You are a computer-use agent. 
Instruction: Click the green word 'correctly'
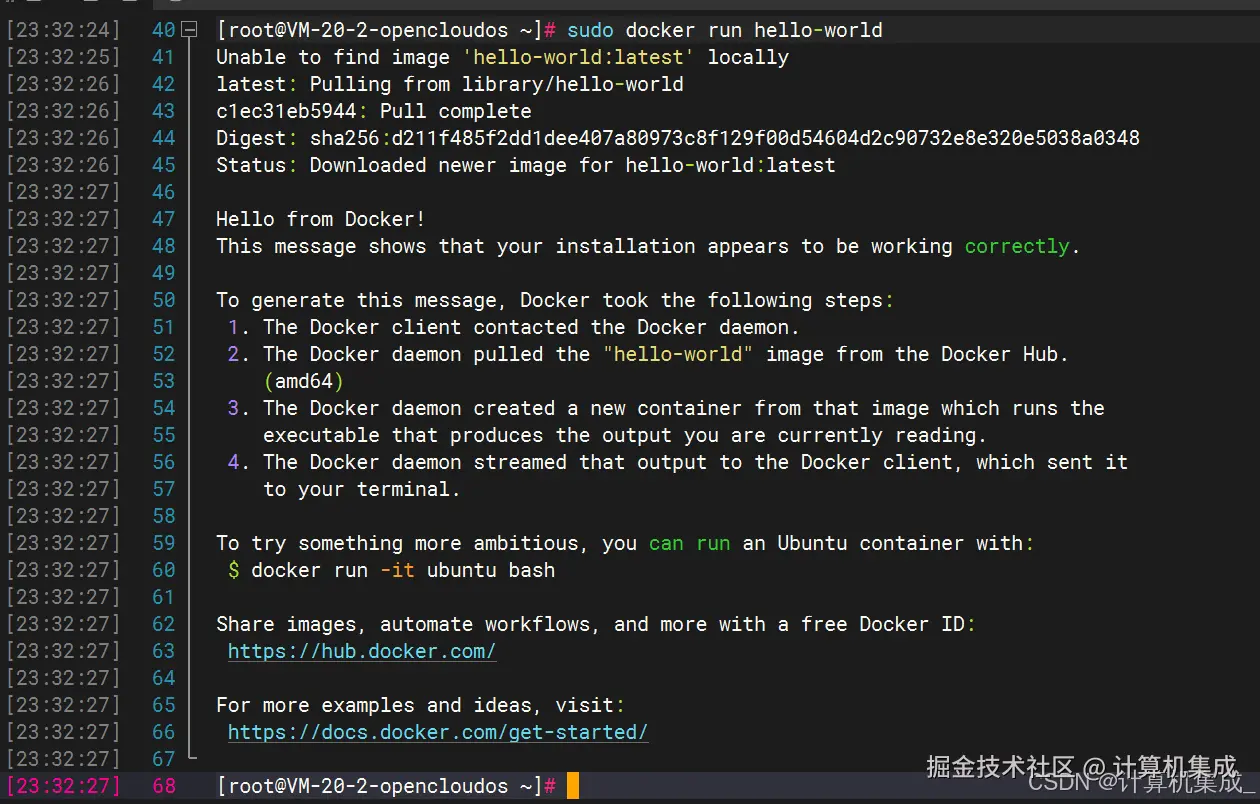[x=1017, y=246]
